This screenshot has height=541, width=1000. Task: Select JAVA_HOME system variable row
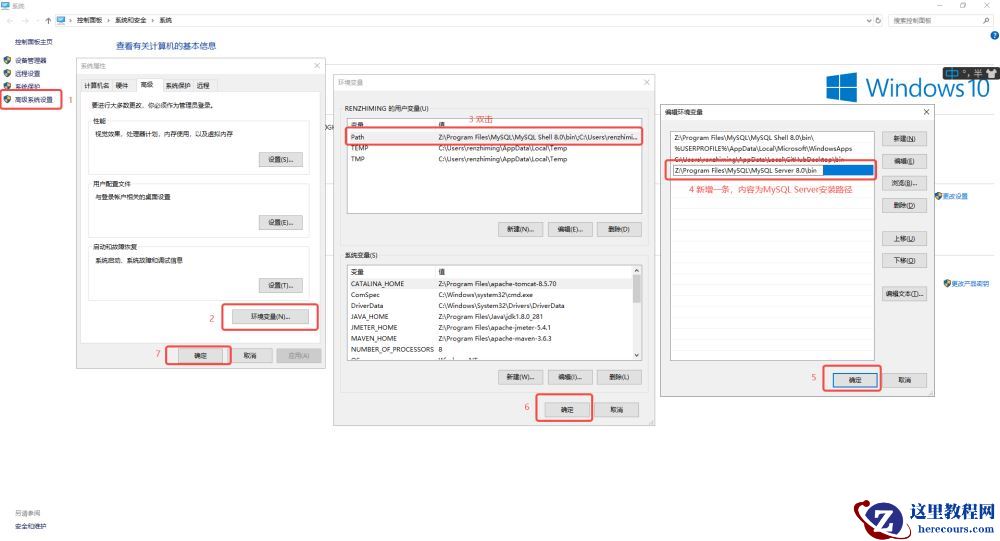click(x=490, y=316)
